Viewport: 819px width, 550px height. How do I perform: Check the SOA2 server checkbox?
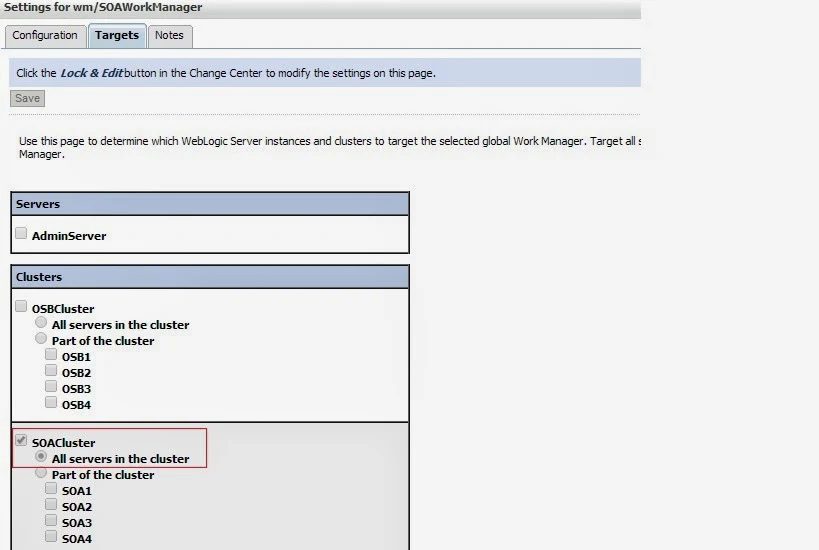[51, 505]
